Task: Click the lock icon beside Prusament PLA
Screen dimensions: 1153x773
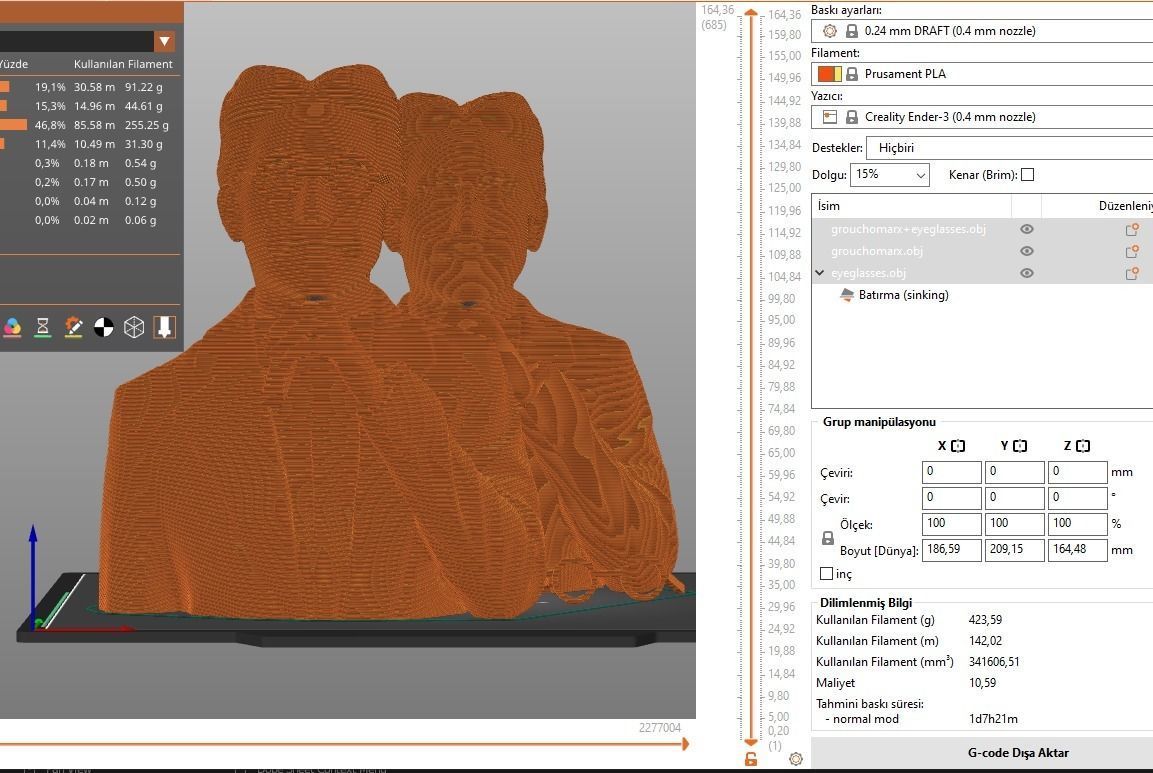Action: click(x=852, y=74)
